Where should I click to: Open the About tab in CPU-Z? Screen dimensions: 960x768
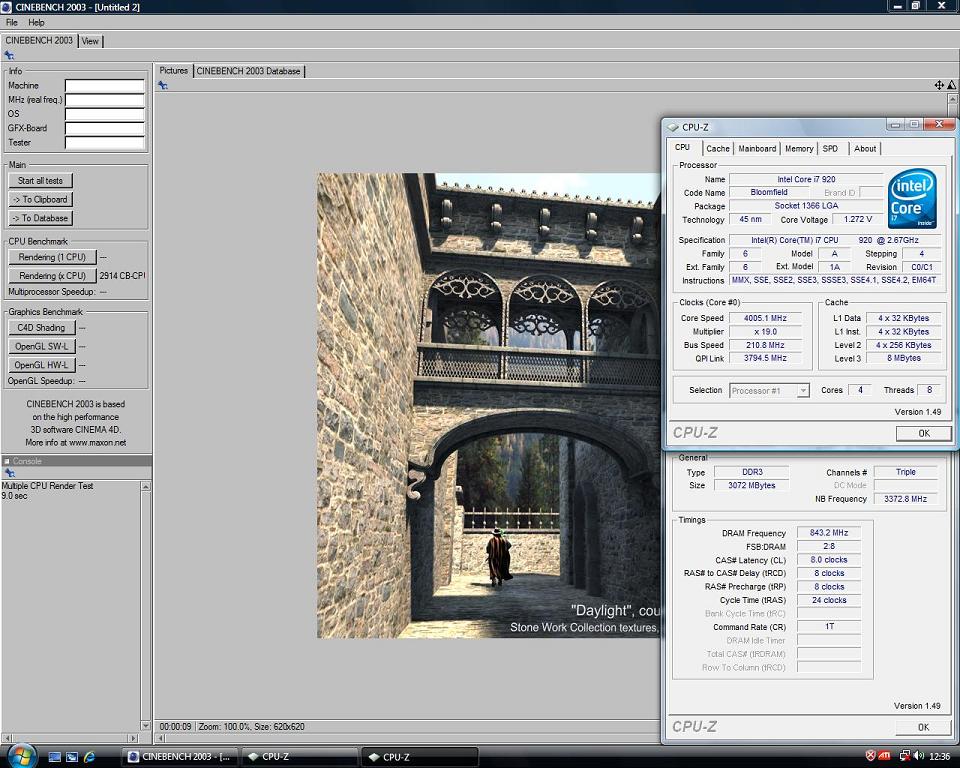(x=865, y=148)
